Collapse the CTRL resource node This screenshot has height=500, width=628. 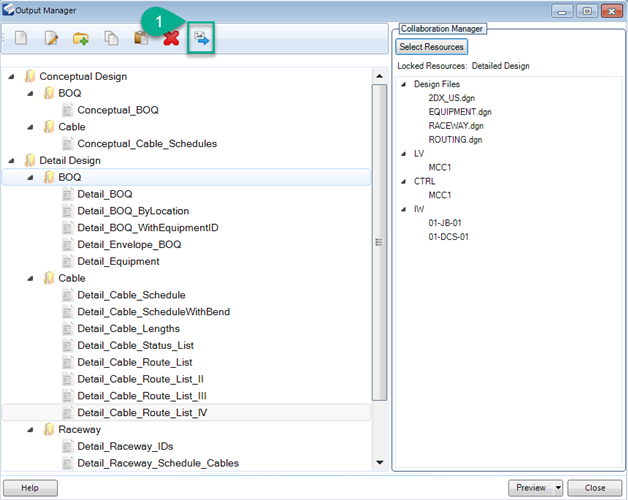pyautogui.click(x=404, y=181)
